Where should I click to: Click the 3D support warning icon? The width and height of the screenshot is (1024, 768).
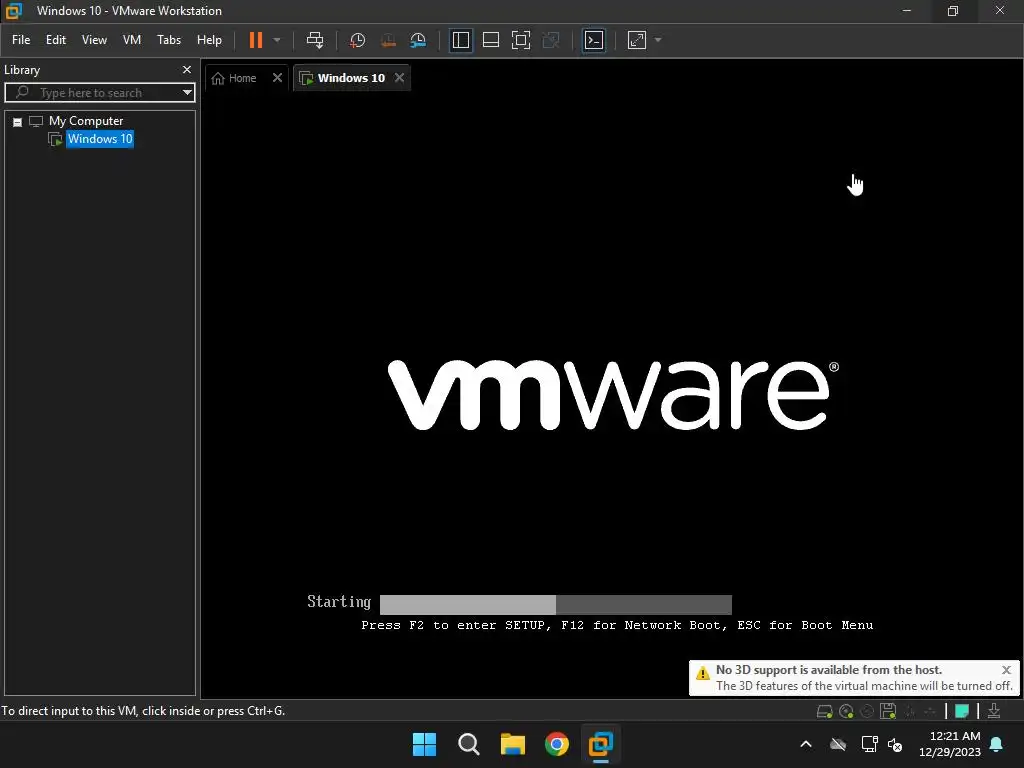(703, 673)
